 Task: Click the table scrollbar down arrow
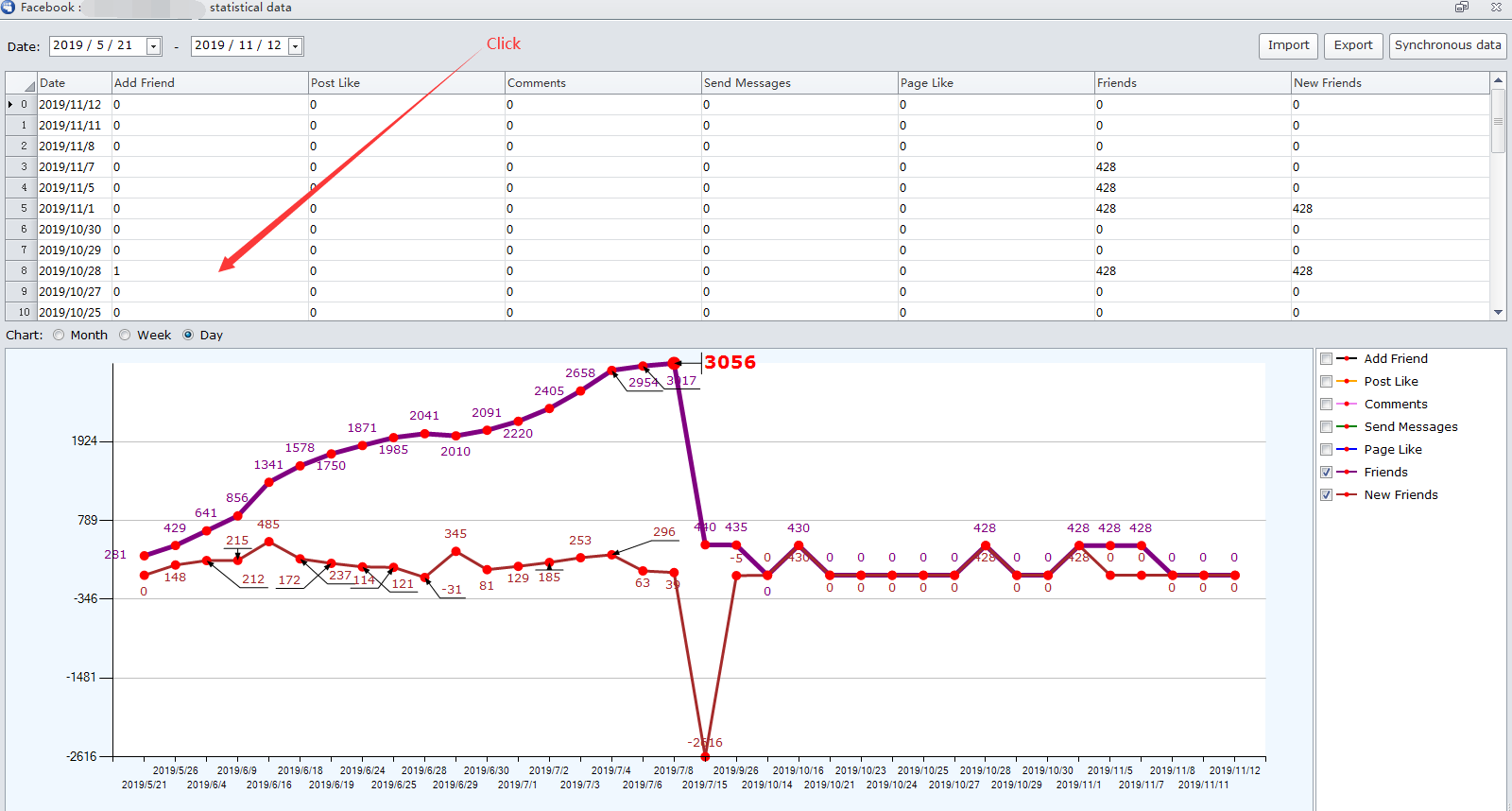[x=1498, y=312]
